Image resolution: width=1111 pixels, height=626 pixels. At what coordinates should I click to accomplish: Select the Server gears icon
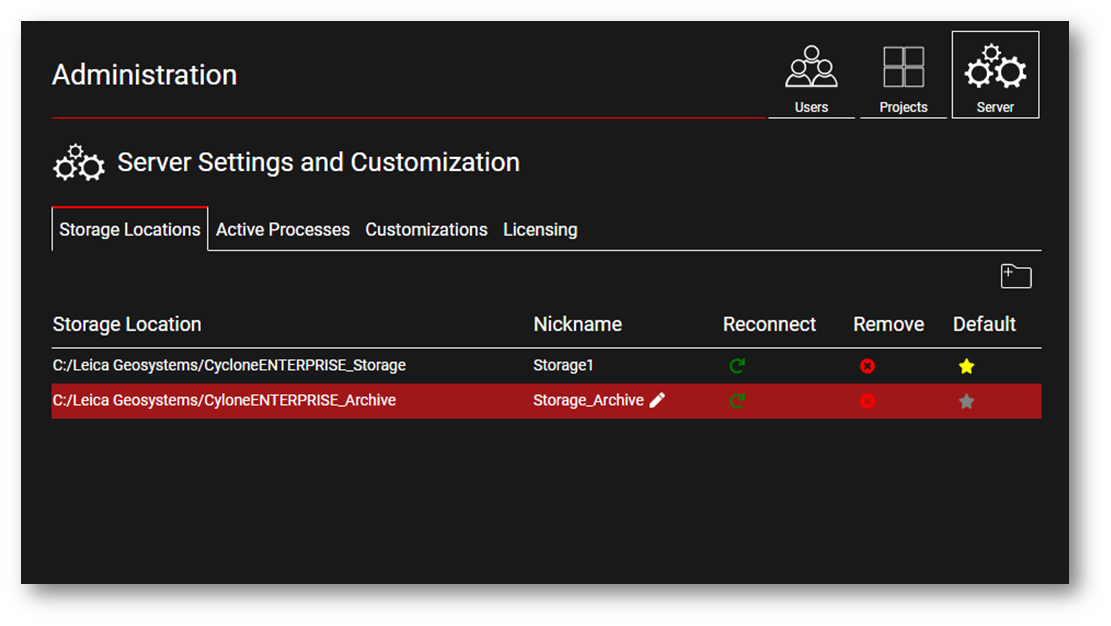(x=995, y=70)
